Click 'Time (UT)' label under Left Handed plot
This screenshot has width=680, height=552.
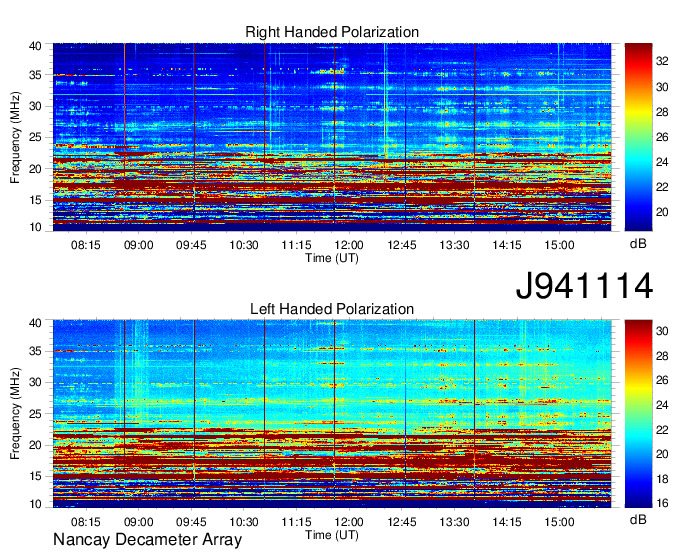tap(332, 535)
